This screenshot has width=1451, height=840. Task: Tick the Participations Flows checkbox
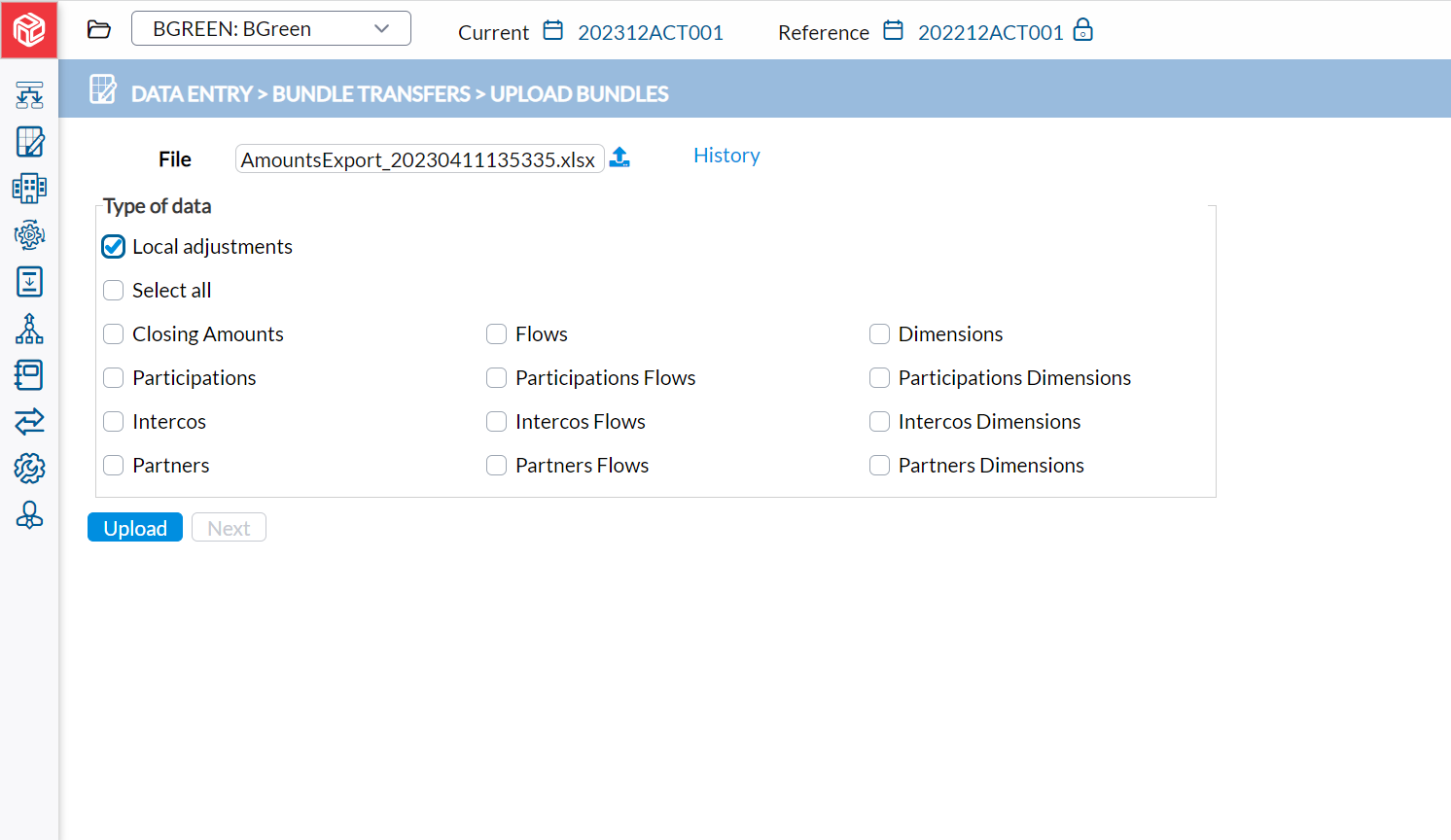click(x=497, y=378)
